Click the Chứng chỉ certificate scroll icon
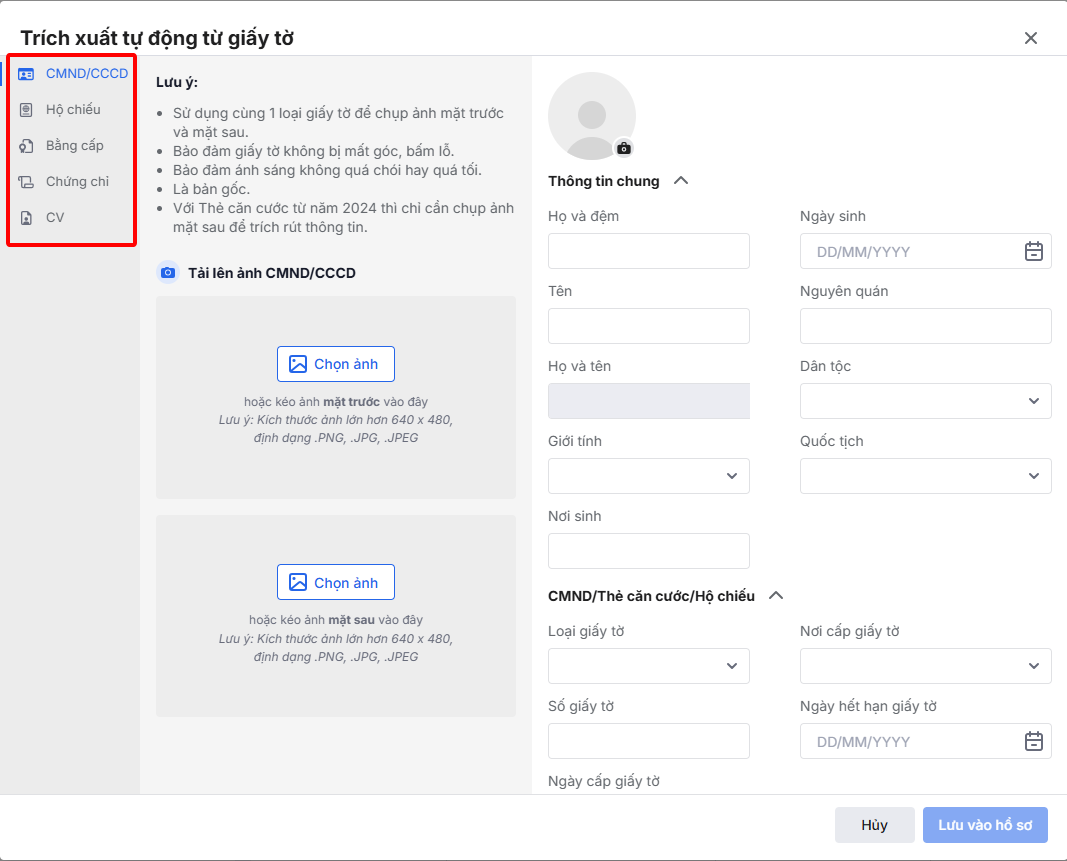This screenshot has width=1067, height=861. [x=26, y=182]
